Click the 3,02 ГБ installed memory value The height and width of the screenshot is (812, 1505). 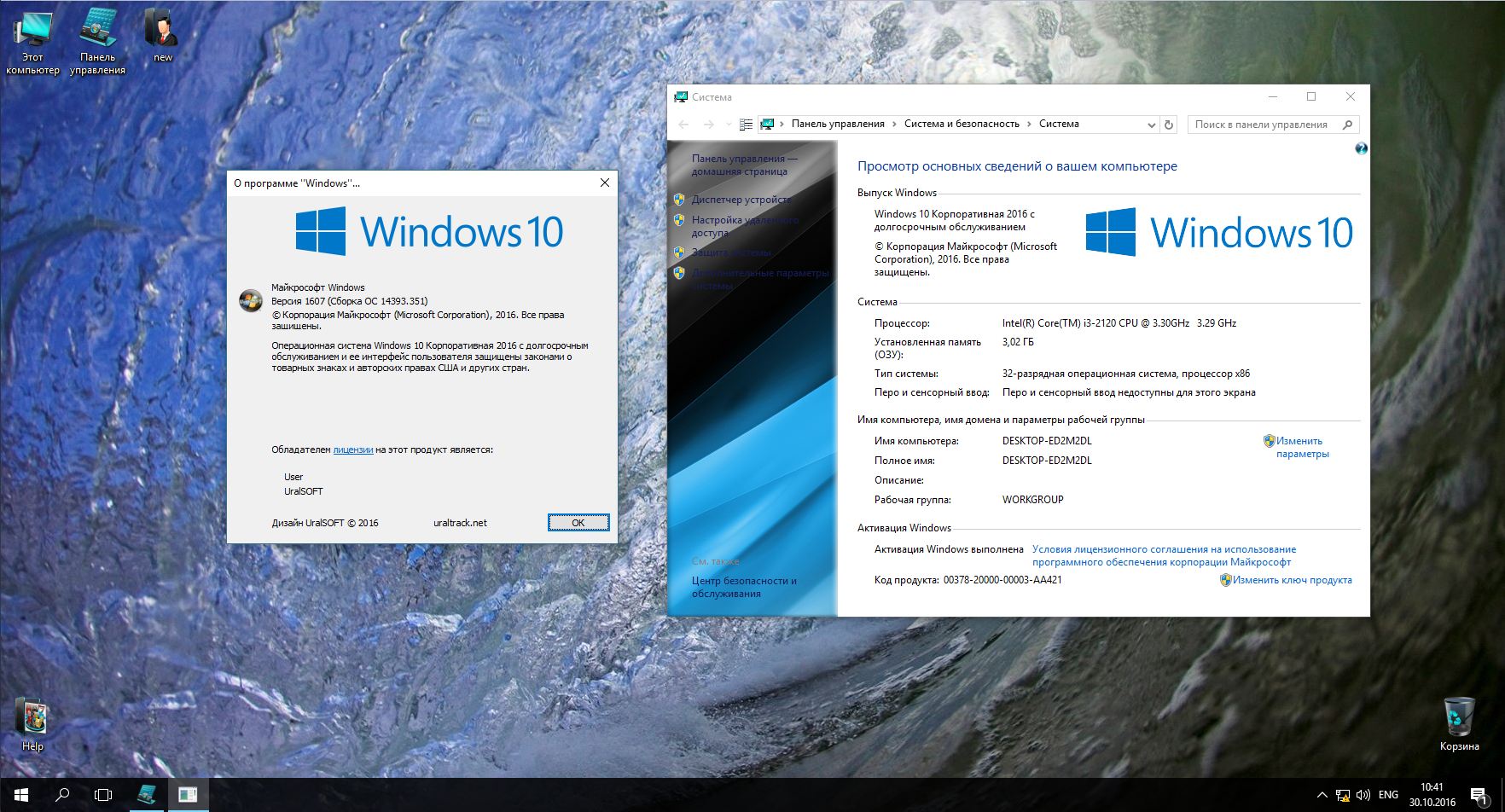tap(1017, 342)
